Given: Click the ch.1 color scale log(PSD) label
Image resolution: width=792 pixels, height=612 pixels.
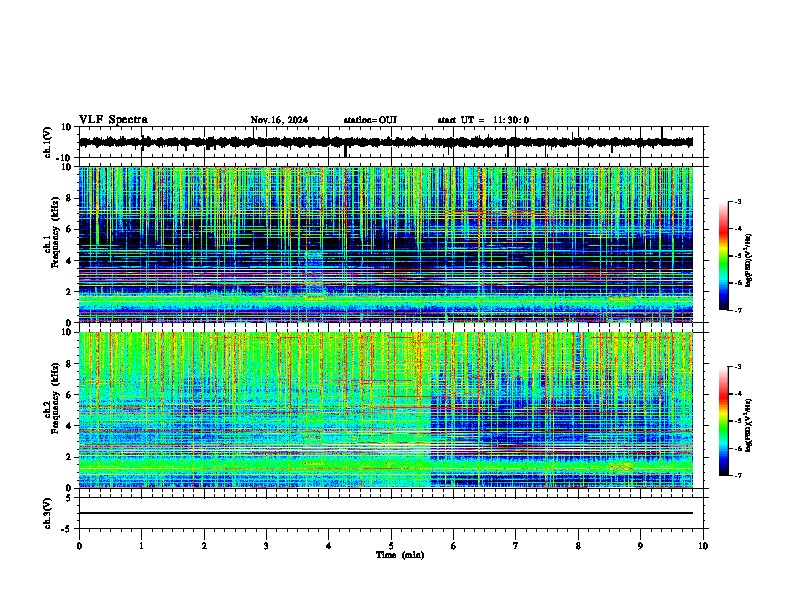Looking at the screenshot, I should click(749, 261).
